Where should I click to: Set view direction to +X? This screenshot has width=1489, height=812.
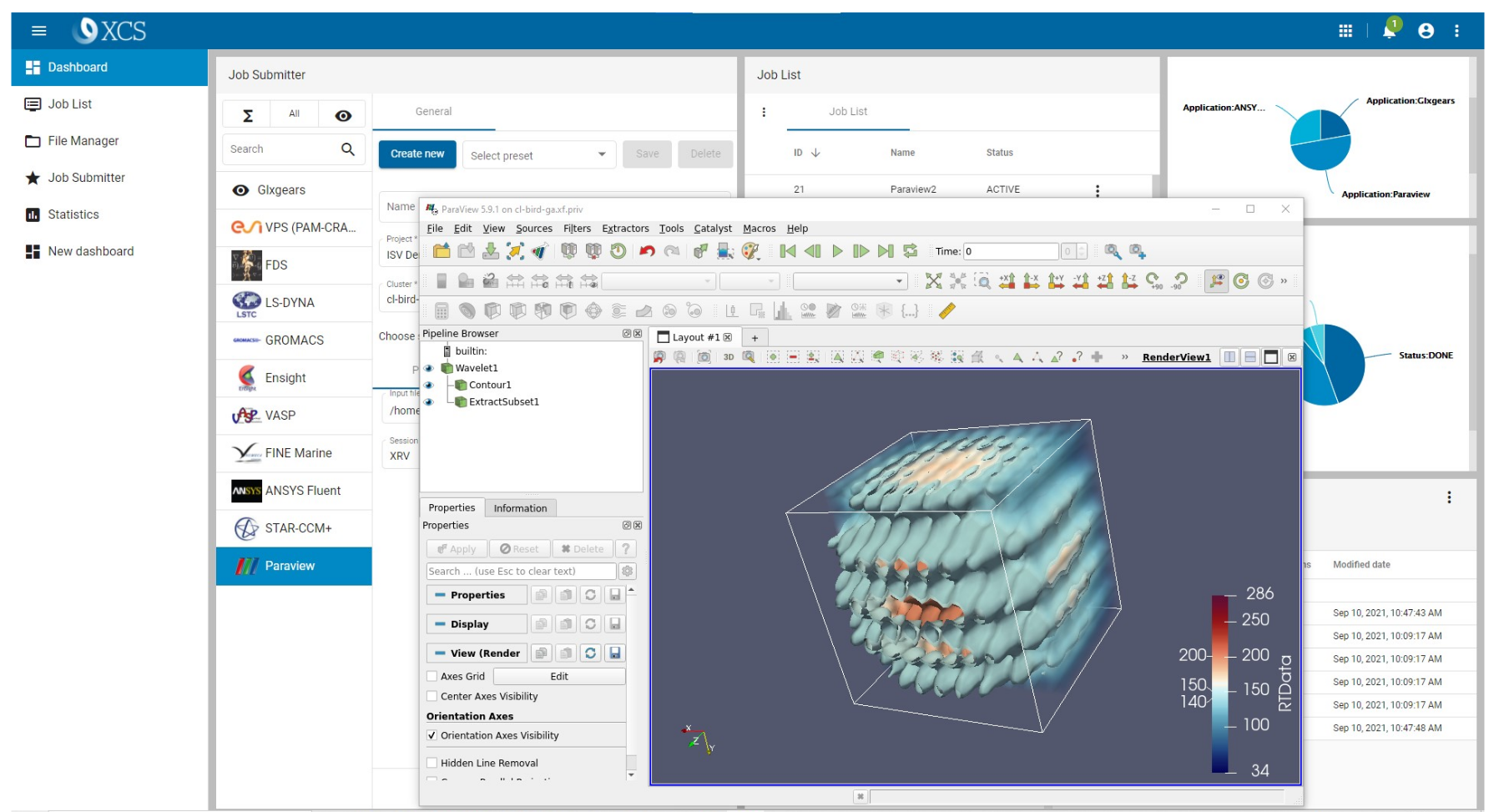click(1007, 281)
